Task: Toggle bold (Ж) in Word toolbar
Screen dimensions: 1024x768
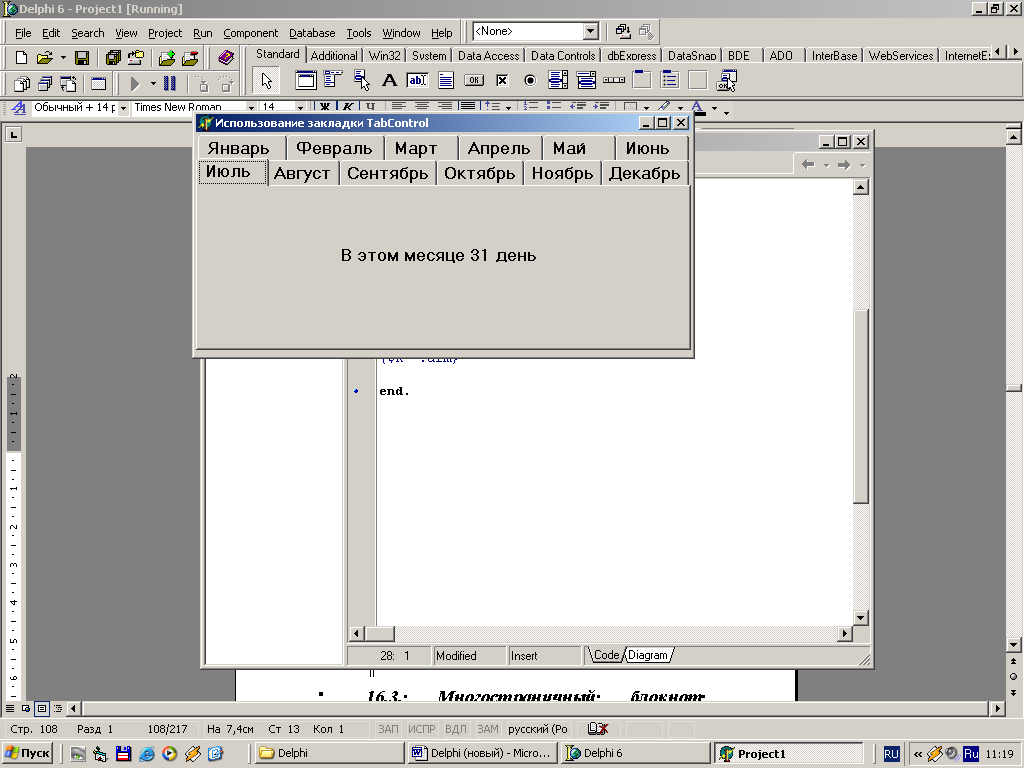Action: point(325,106)
